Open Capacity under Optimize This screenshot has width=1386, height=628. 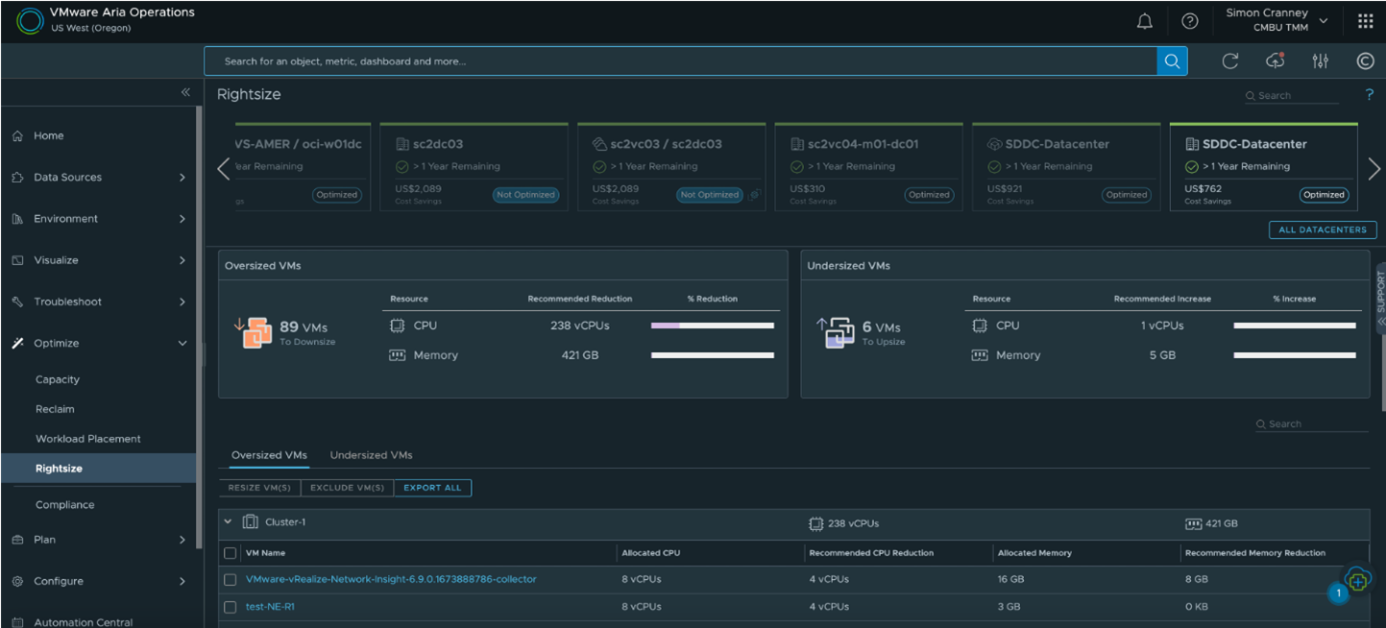(x=58, y=380)
